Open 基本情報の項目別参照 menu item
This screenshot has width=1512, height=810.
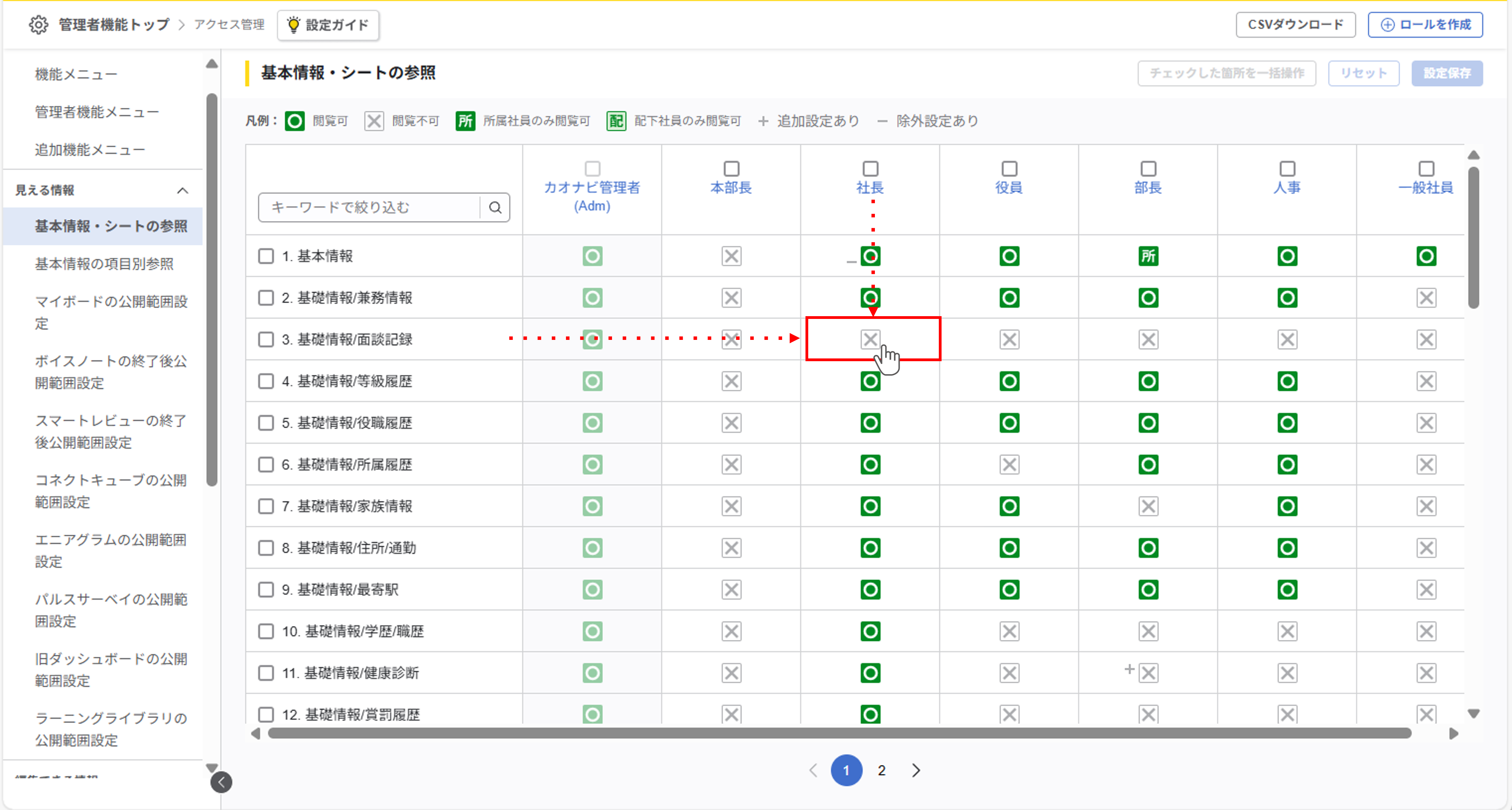click(104, 264)
